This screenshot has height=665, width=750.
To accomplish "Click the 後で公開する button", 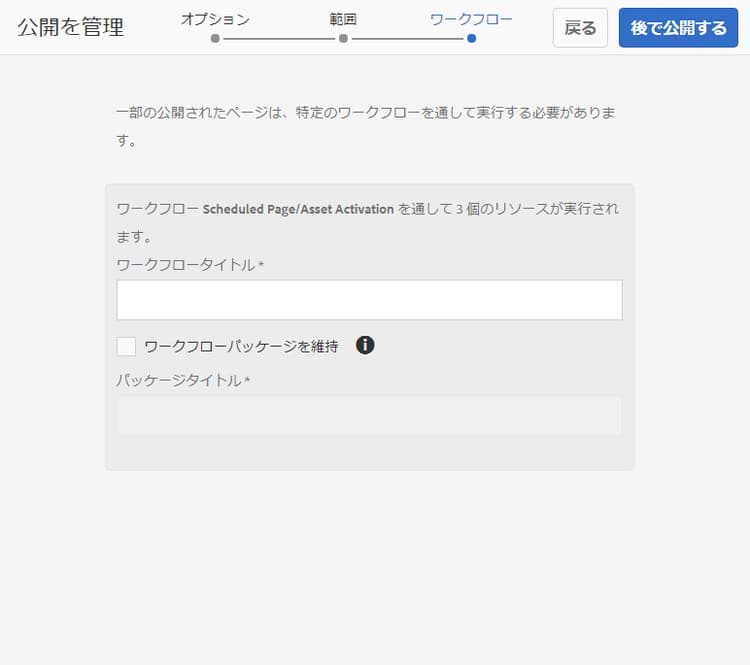I will (x=678, y=28).
